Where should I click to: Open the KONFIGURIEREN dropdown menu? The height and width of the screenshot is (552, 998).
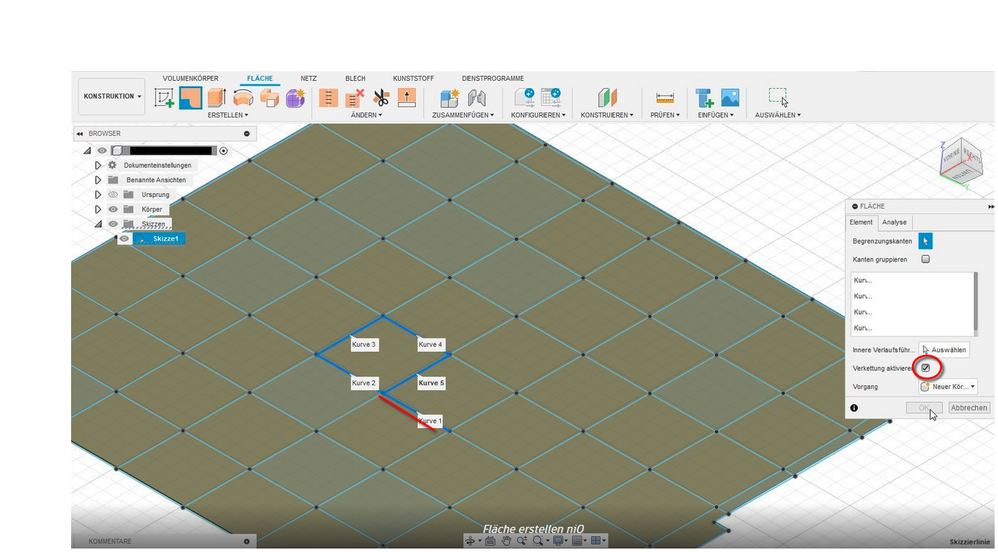tap(538, 115)
